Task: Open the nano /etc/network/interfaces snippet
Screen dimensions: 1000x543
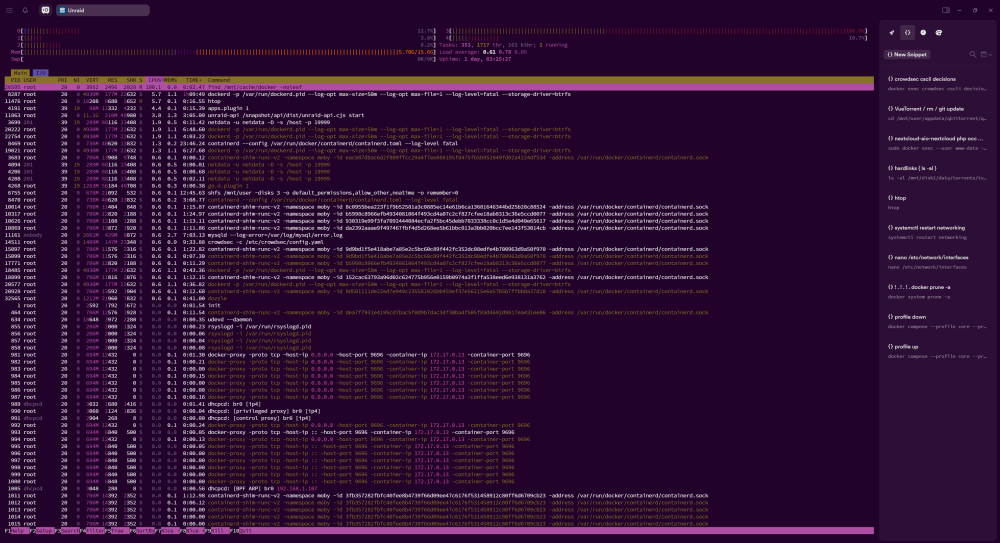Action: (x=937, y=262)
